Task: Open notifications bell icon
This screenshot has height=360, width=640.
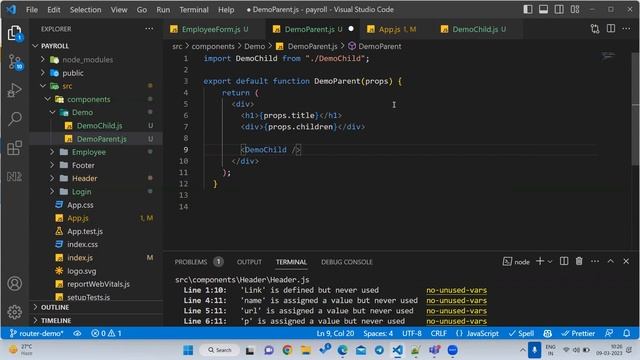Action: click(627, 333)
